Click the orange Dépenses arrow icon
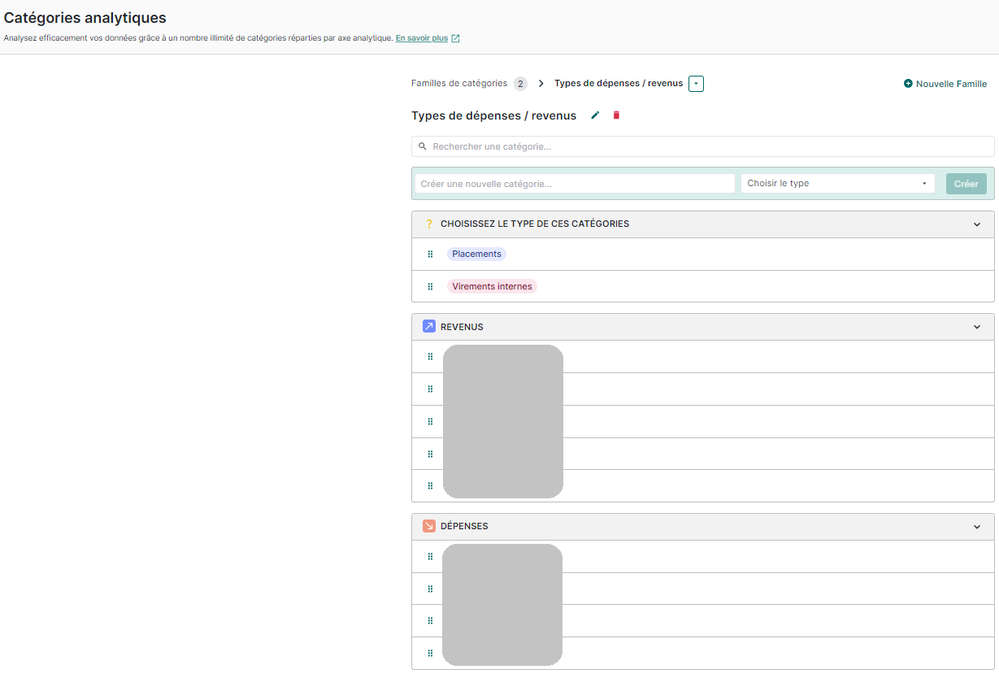The height and width of the screenshot is (674, 999). tap(429, 526)
